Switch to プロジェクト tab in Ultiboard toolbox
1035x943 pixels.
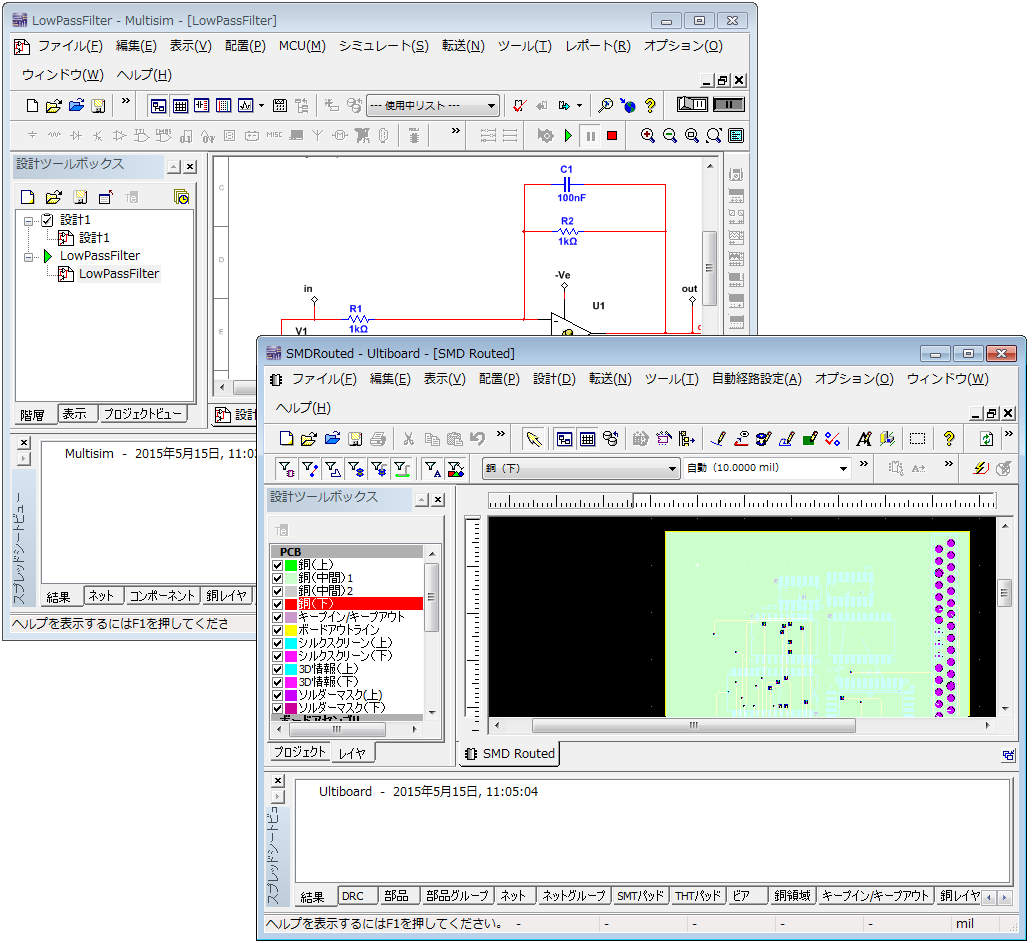pos(300,752)
